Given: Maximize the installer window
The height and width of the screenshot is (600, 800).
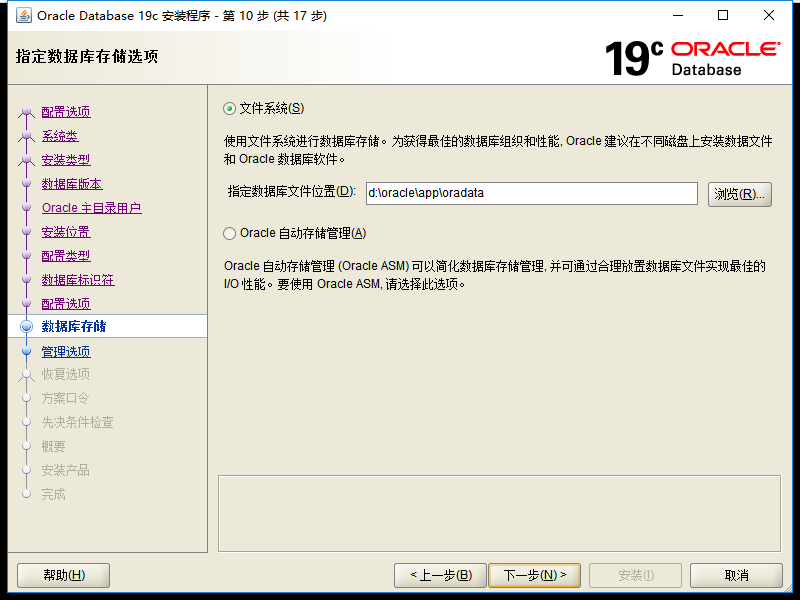Looking at the screenshot, I should (x=723, y=16).
